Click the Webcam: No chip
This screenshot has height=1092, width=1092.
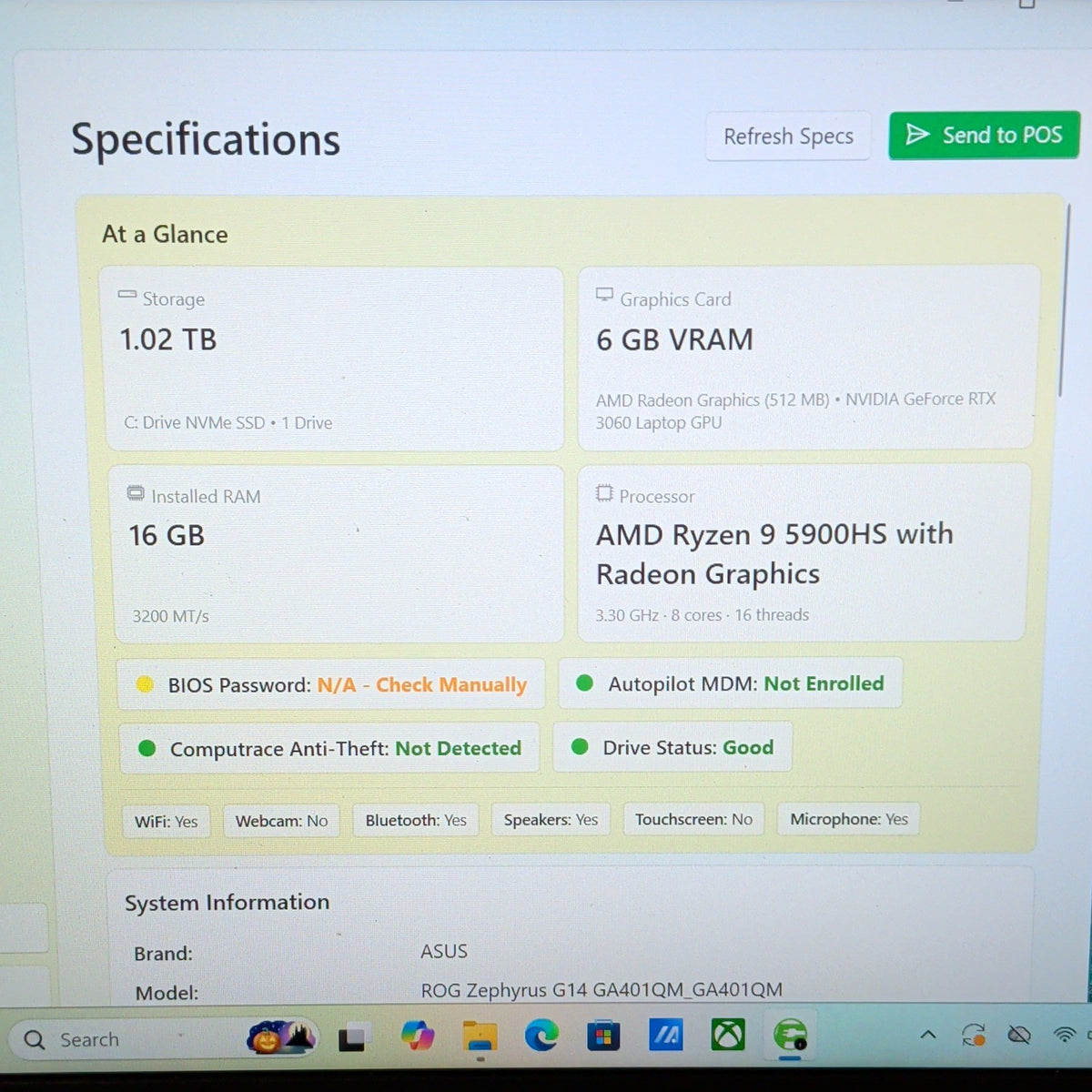click(x=281, y=821)
